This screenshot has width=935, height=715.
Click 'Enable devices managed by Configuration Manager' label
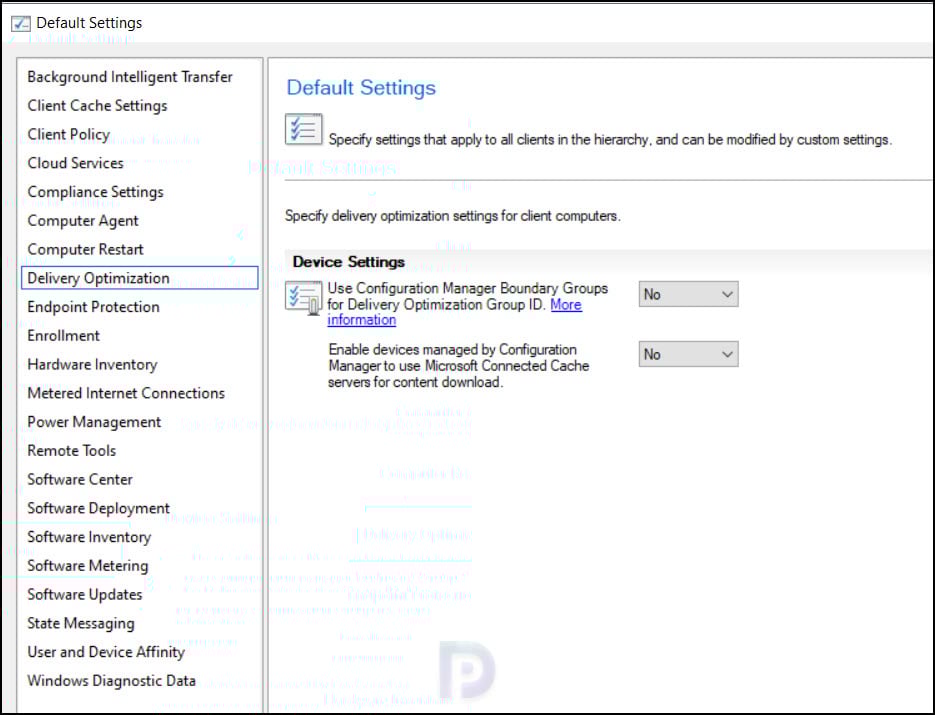coord(459,366)
